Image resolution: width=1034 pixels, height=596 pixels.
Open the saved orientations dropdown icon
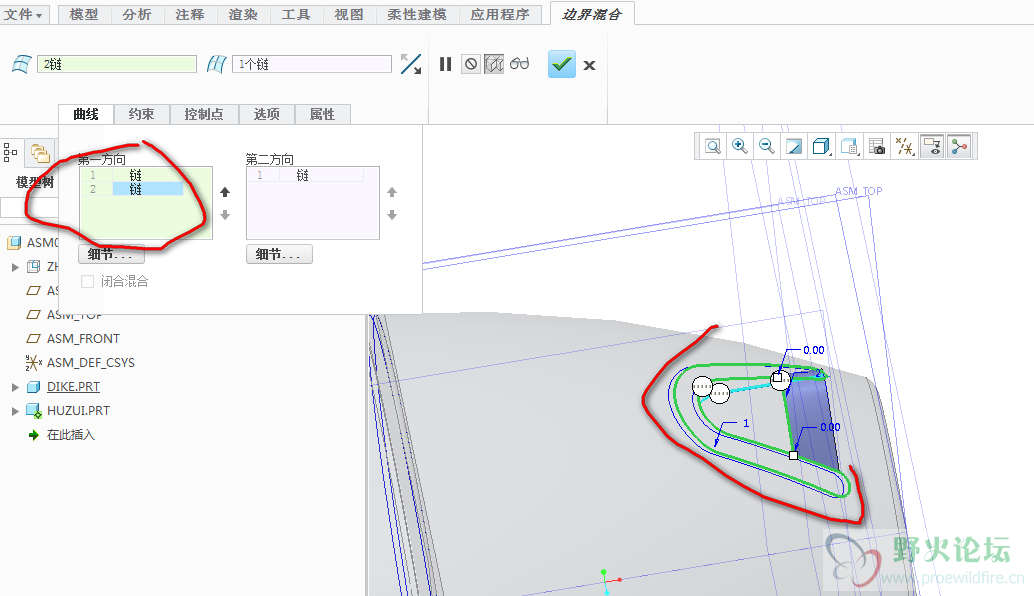point(850,146)
